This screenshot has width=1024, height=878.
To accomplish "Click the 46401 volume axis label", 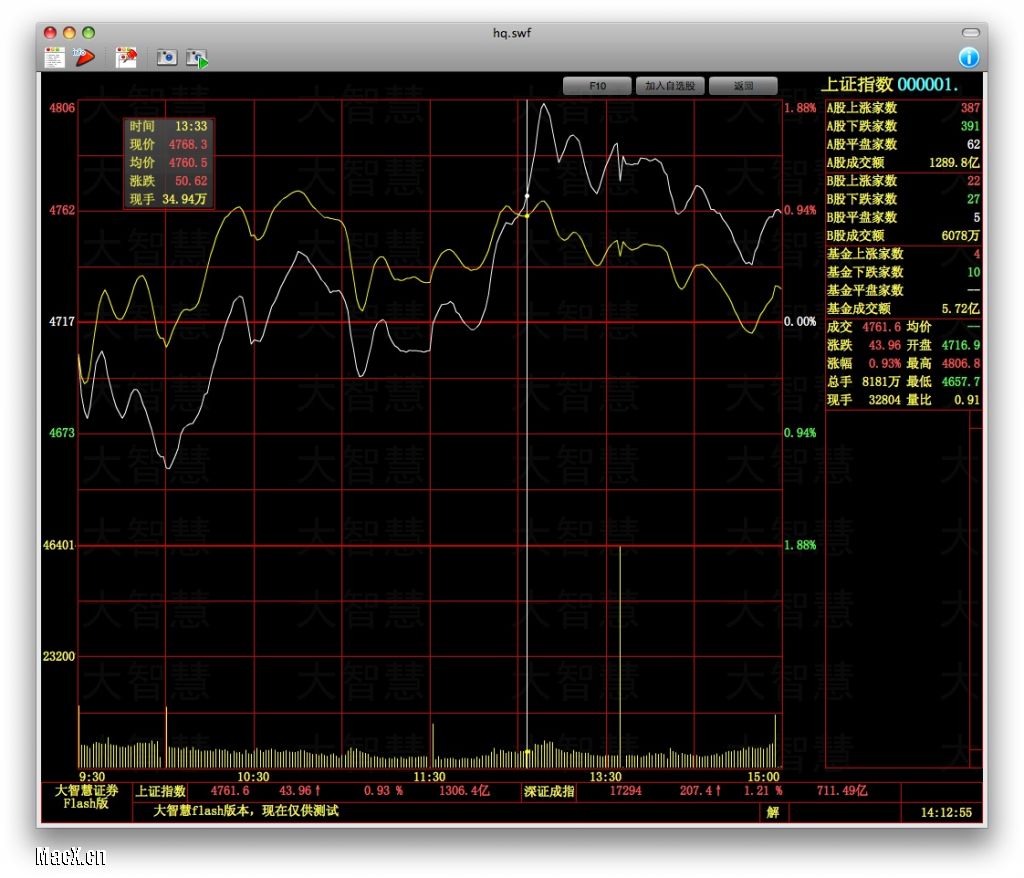I will click(x=59, y=545).
